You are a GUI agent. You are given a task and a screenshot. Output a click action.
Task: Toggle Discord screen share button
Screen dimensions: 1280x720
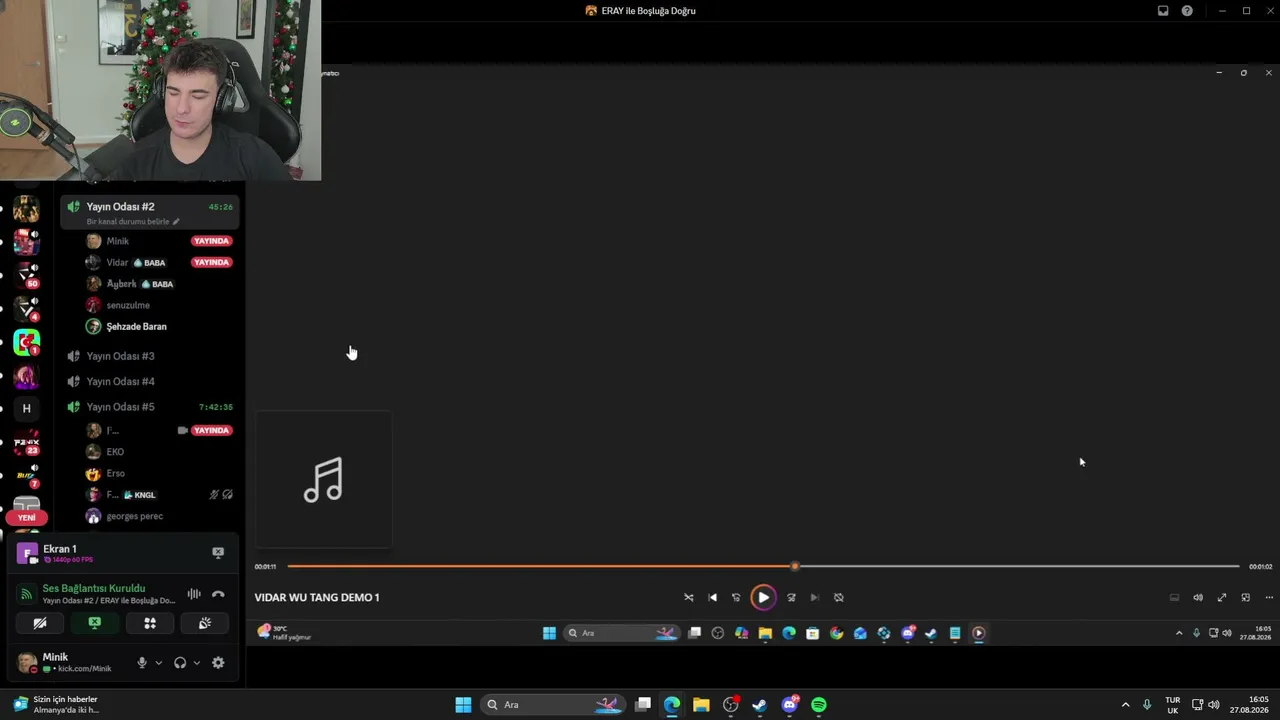[94, 623]
